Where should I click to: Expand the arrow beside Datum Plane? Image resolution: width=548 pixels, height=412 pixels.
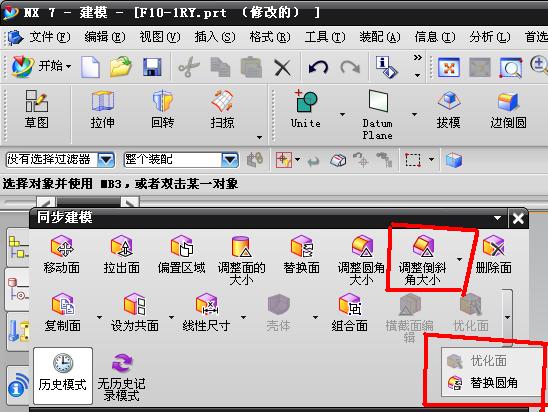coord(414,114)
